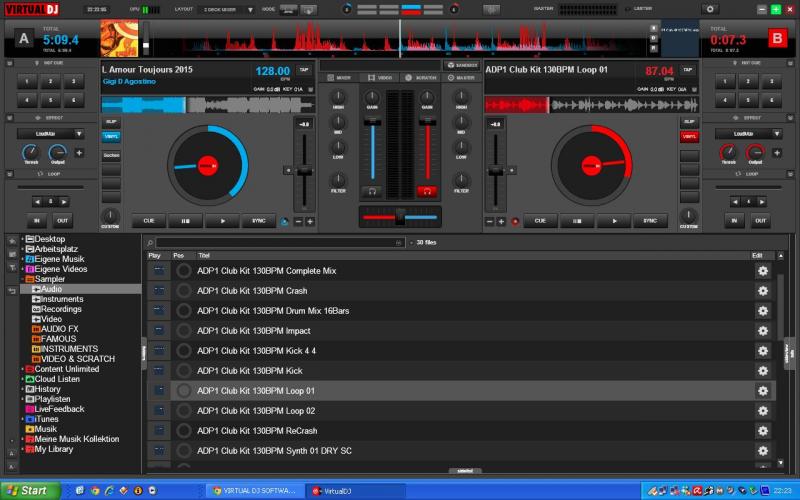Toggle deck A SLIP mode
Image resolution: width=800 pixels, height=500 pixels.
(x=111, y=121)
